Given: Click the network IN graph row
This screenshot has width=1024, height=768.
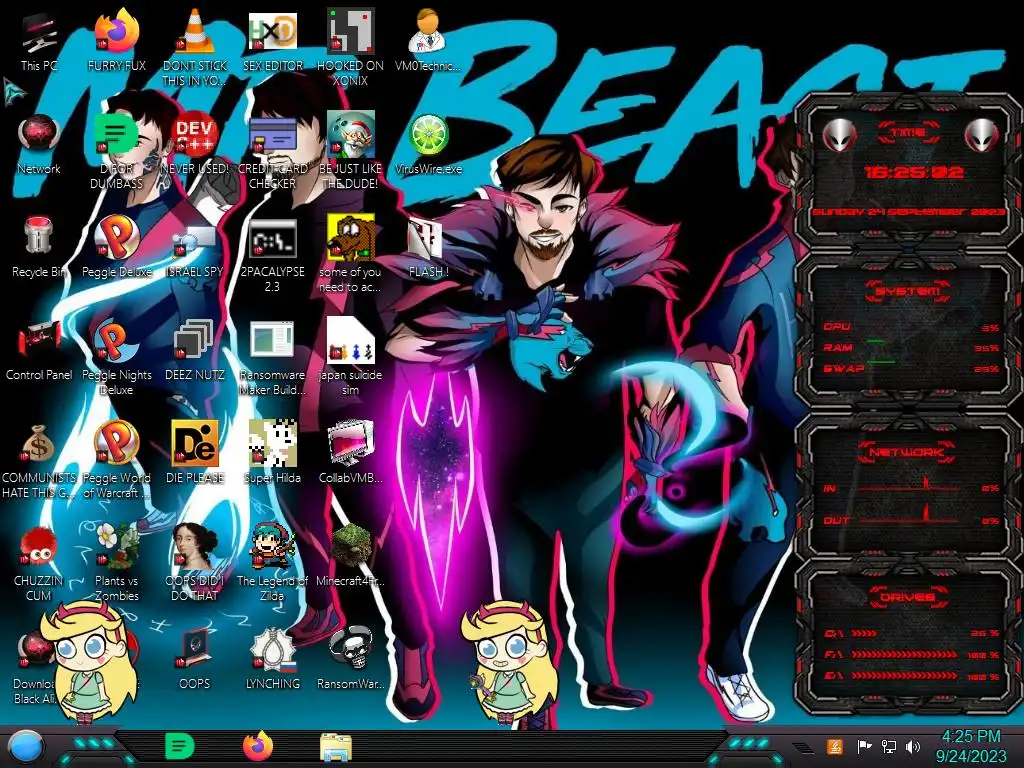Looking at the screenshot, I should pyautogui.click(x=912, y=486).
